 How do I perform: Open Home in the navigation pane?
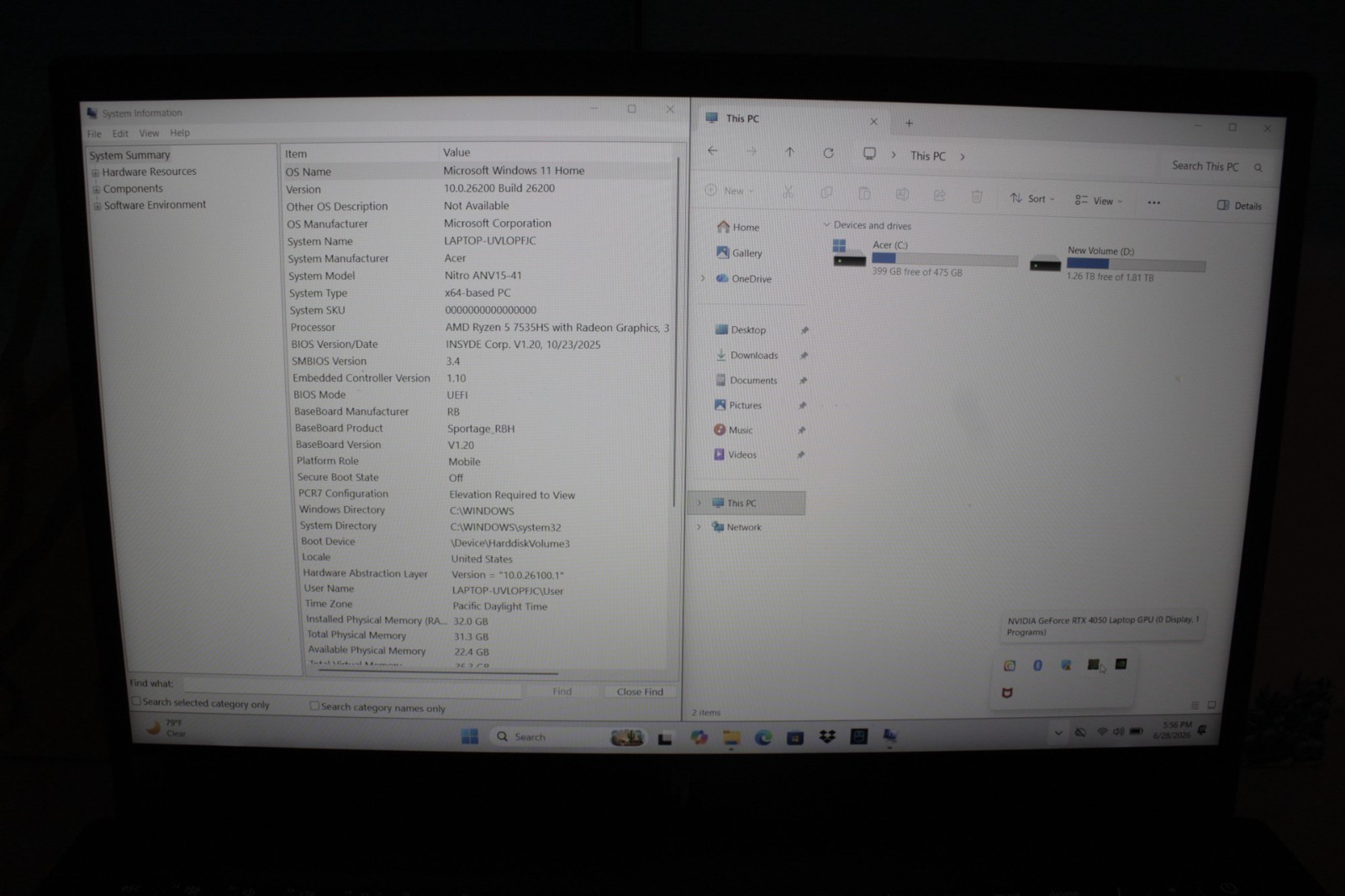coord(738,227)
